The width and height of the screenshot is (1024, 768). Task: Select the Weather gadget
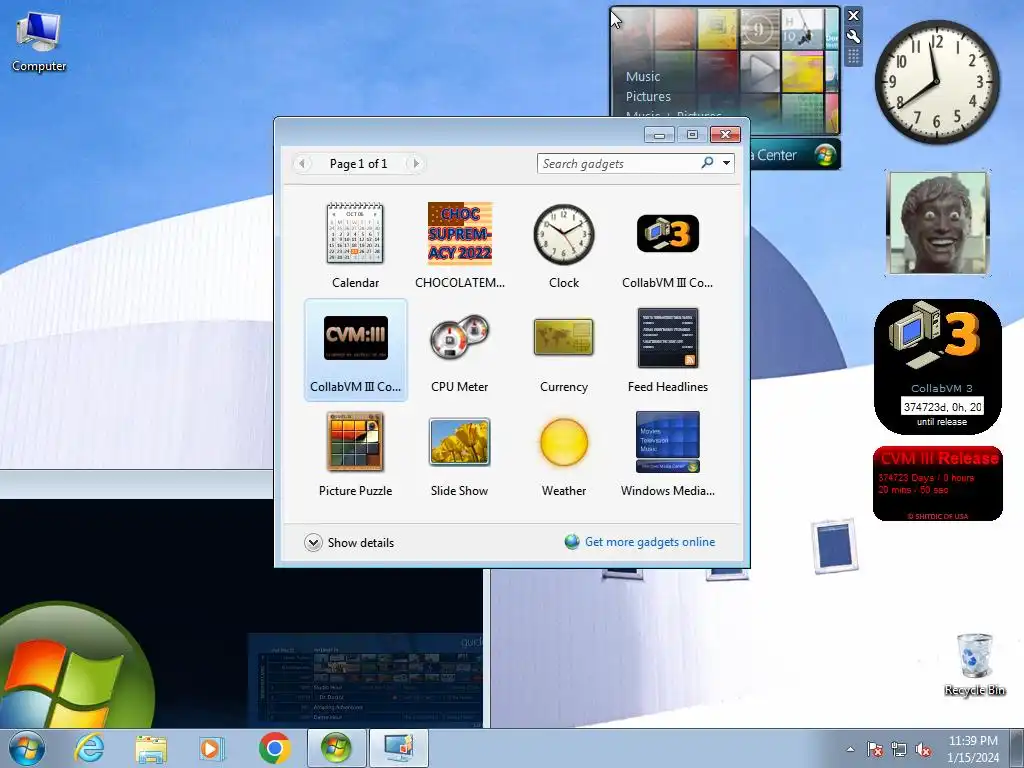coord(564,454)
